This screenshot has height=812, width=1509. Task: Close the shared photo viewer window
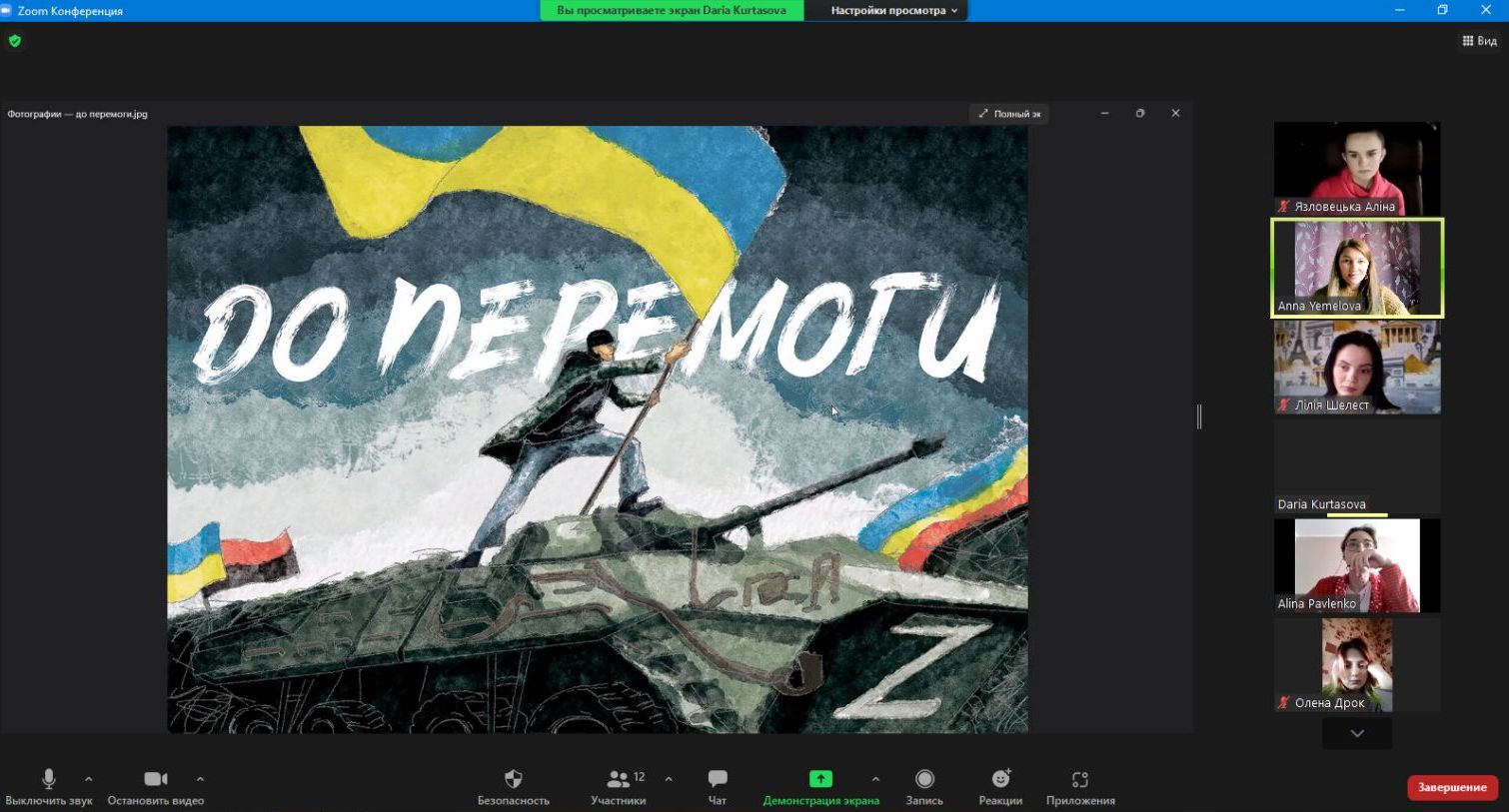click(1176, 114)
